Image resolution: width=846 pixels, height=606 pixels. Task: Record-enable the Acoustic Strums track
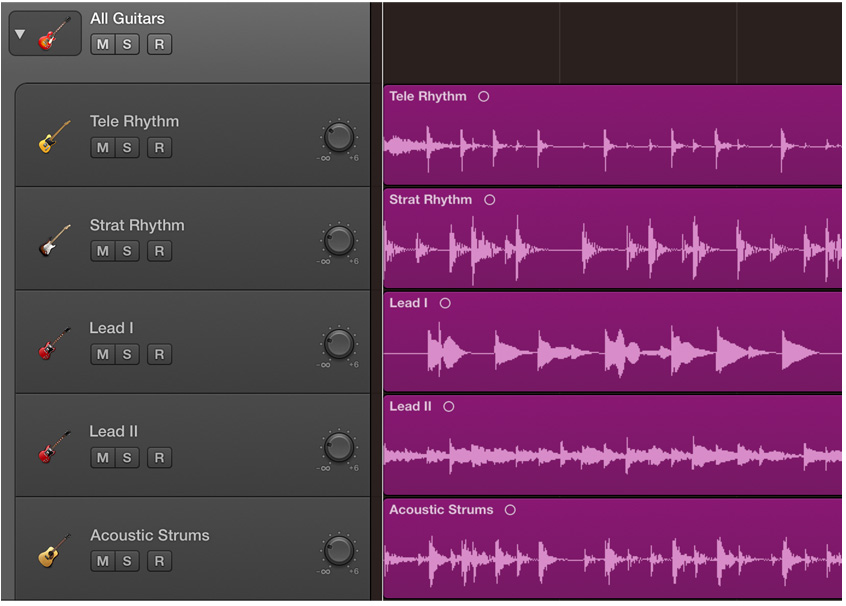tap(159, 561)
